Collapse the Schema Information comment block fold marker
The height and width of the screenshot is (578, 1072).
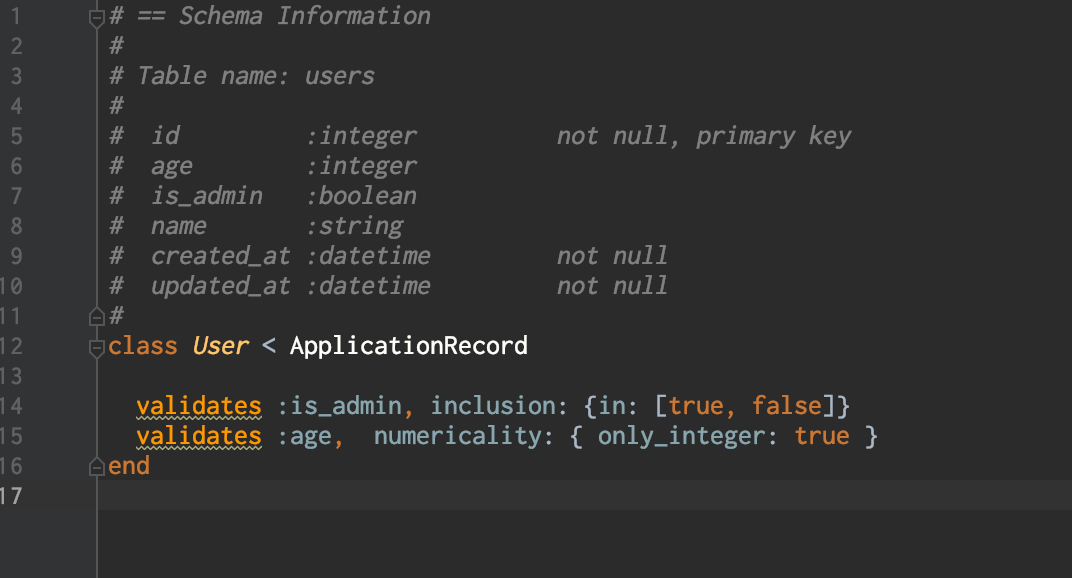96,18
